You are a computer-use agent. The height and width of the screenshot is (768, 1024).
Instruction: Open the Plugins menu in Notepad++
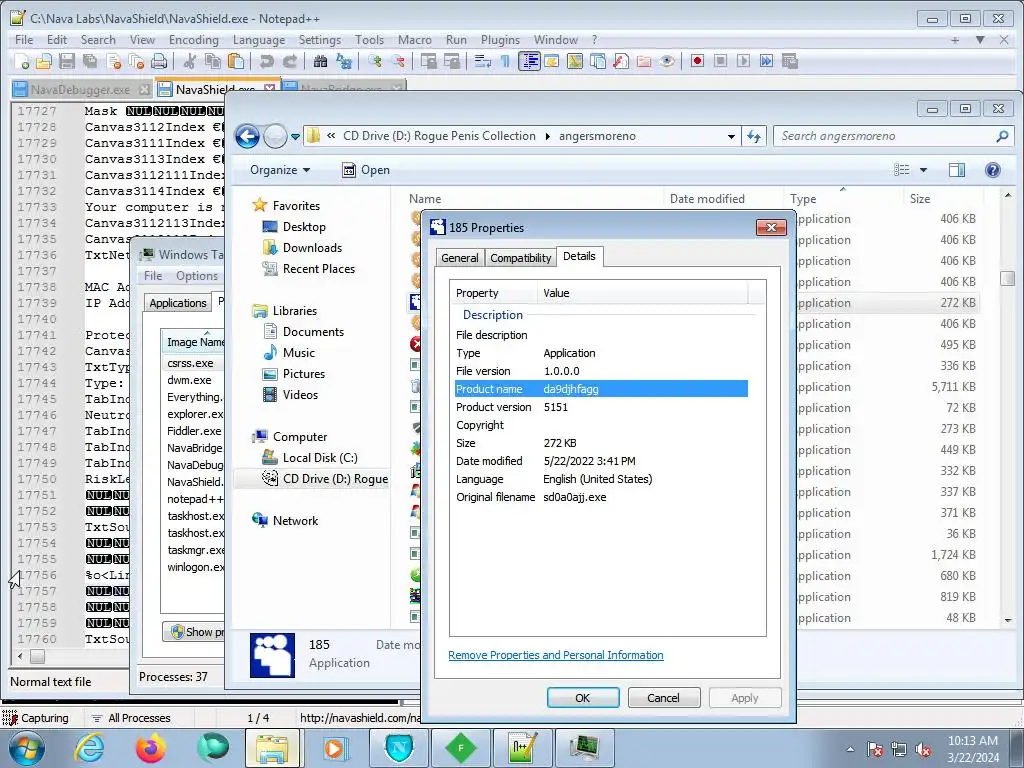point(500,40)
